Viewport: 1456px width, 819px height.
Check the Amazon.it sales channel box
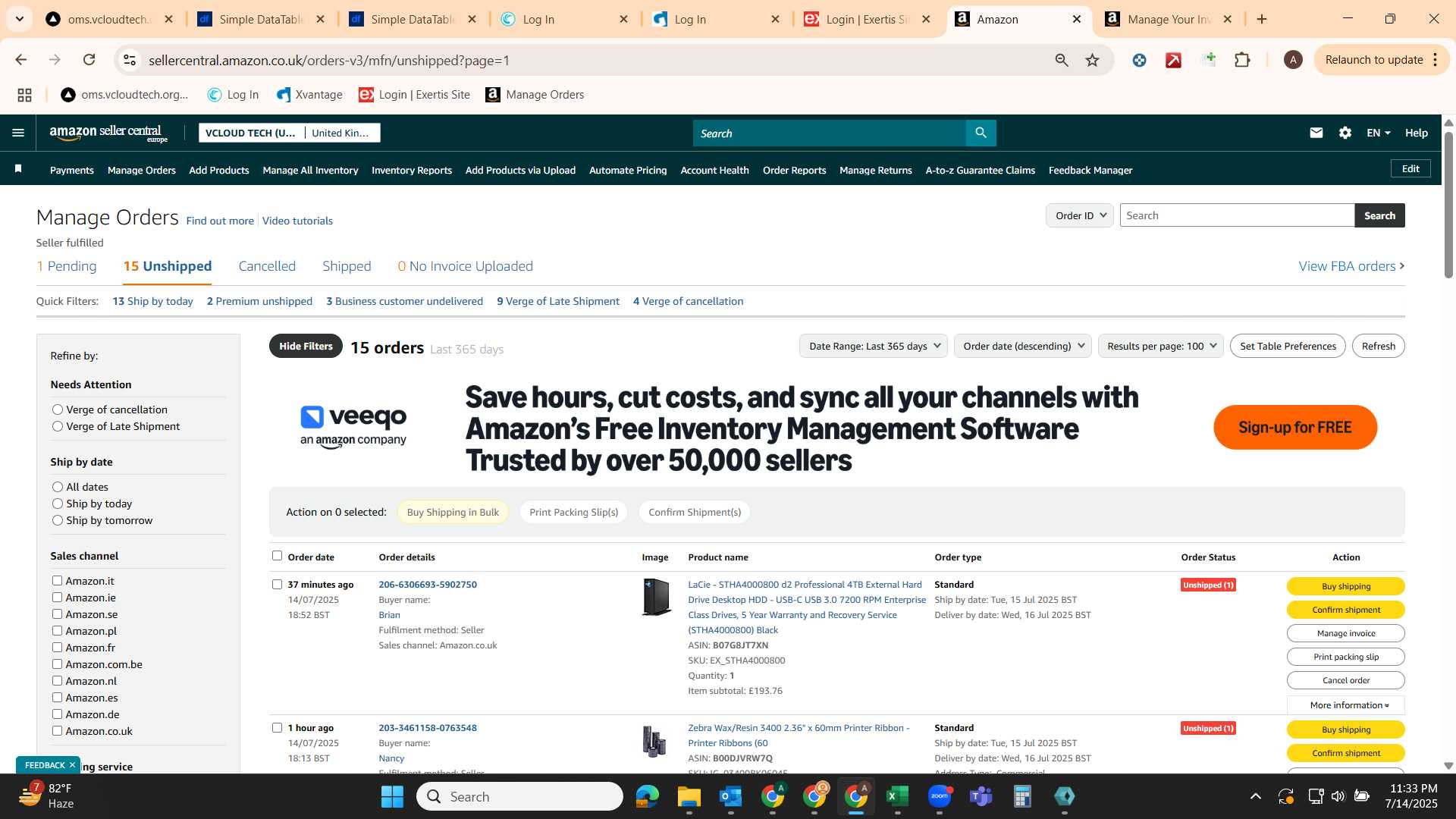[57, 580]
